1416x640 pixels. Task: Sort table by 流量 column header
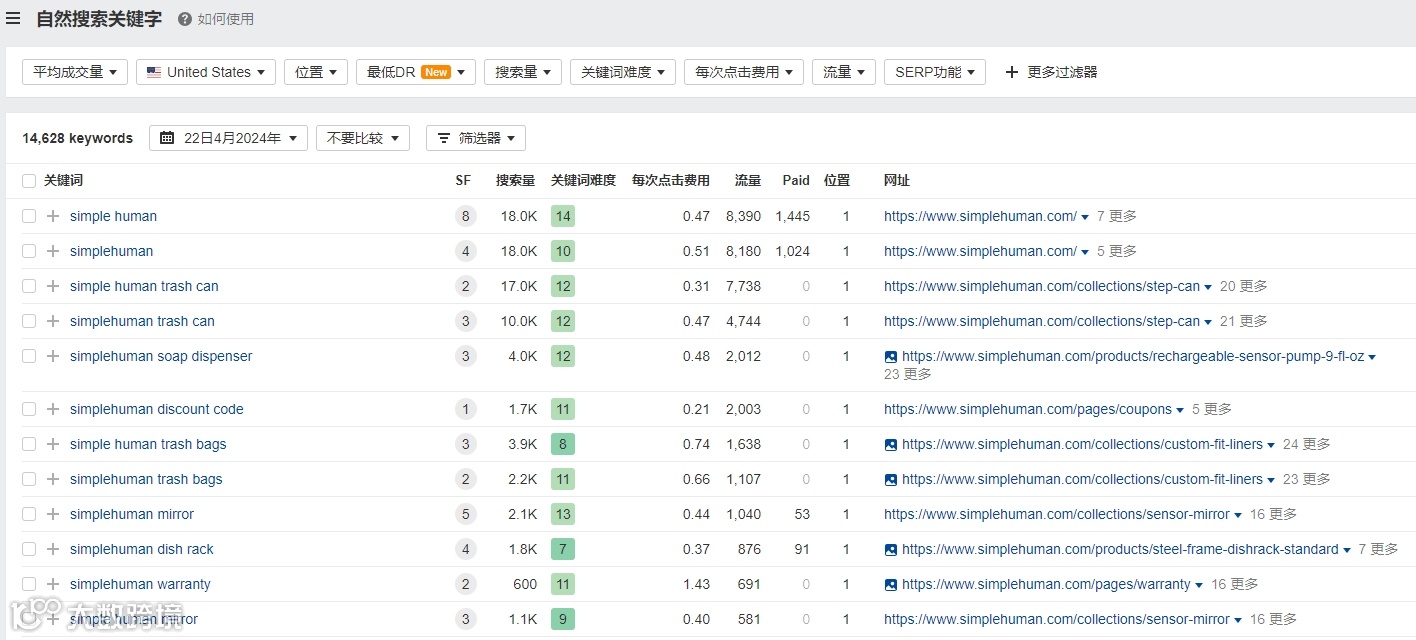(748, 181)
